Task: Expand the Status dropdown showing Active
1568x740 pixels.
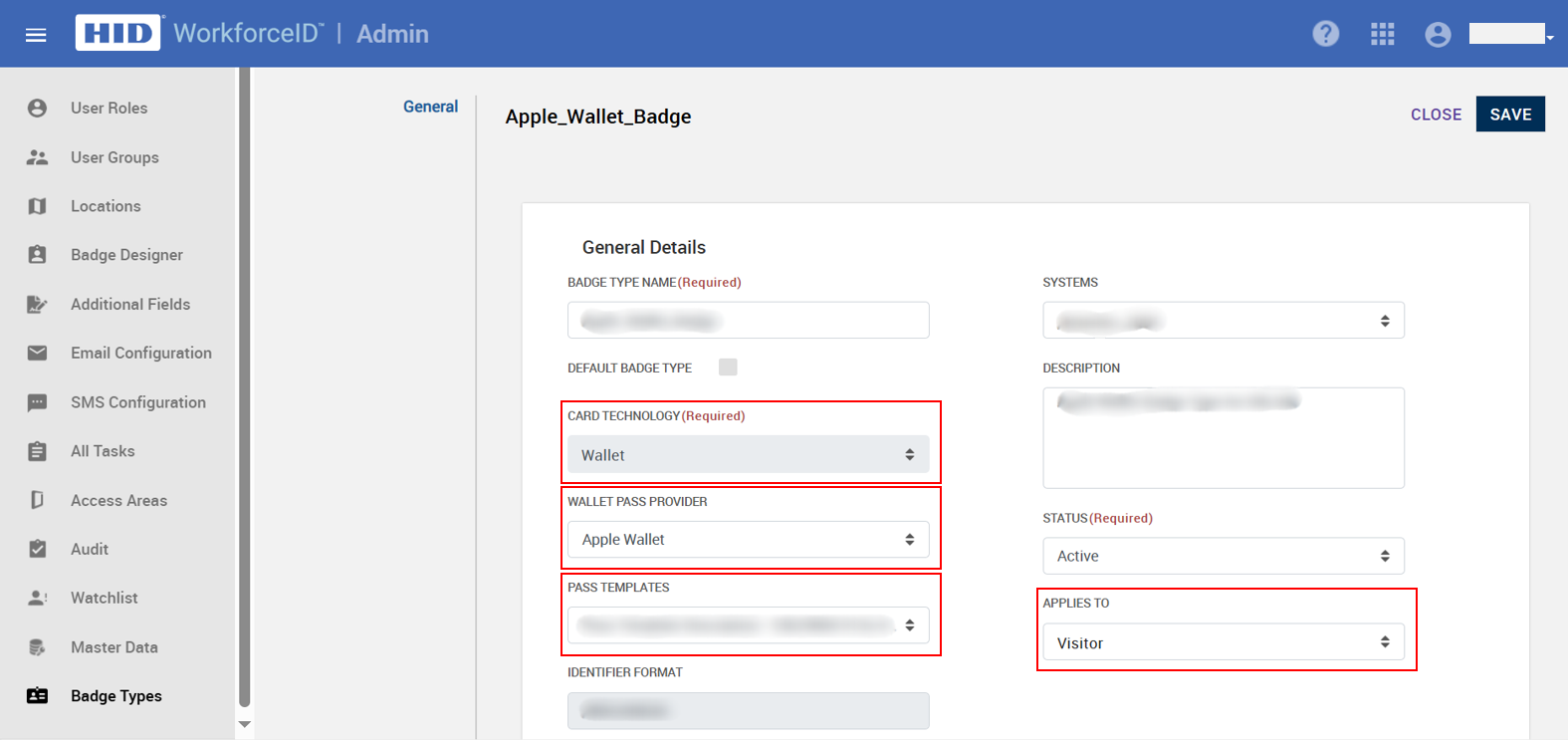Action: 1223,556
